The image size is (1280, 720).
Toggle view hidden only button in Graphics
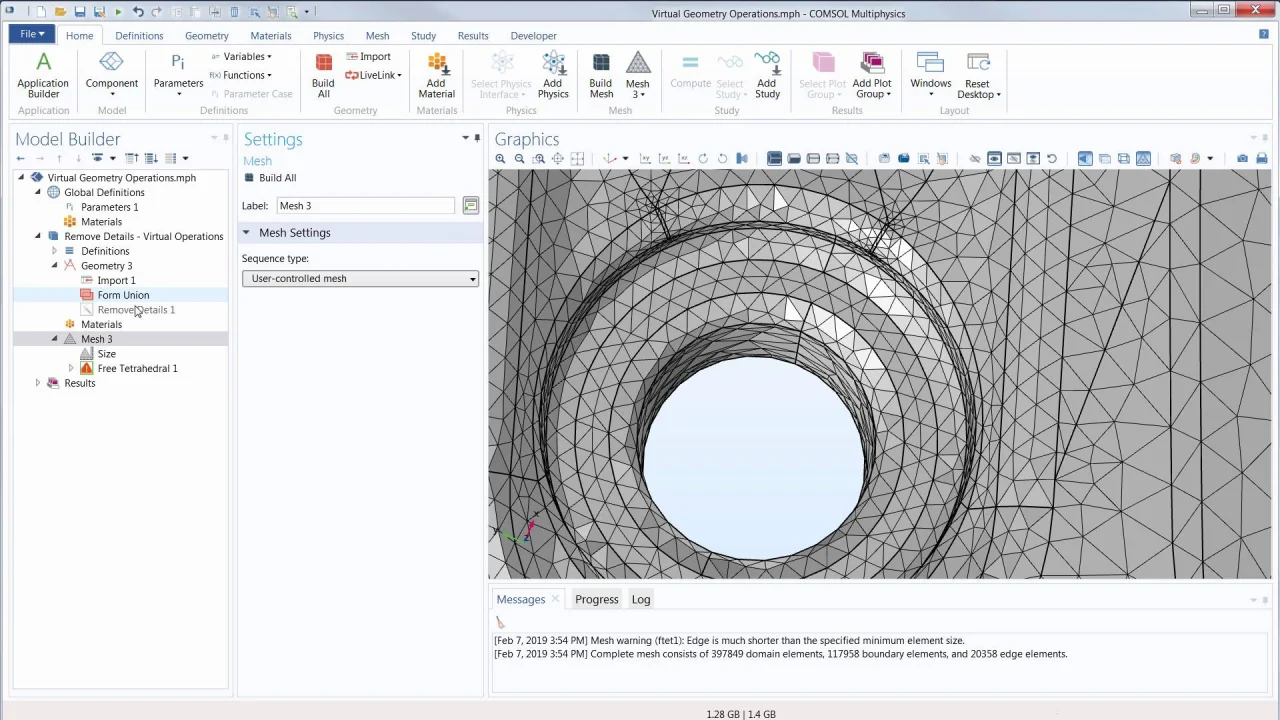(1013, 159)
